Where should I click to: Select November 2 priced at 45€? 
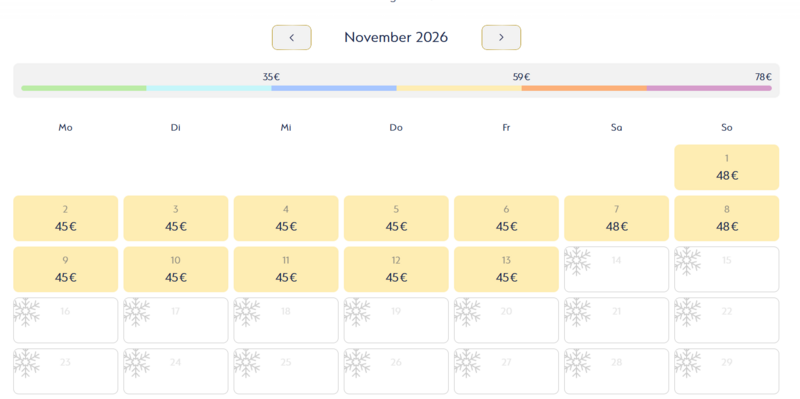65,218
